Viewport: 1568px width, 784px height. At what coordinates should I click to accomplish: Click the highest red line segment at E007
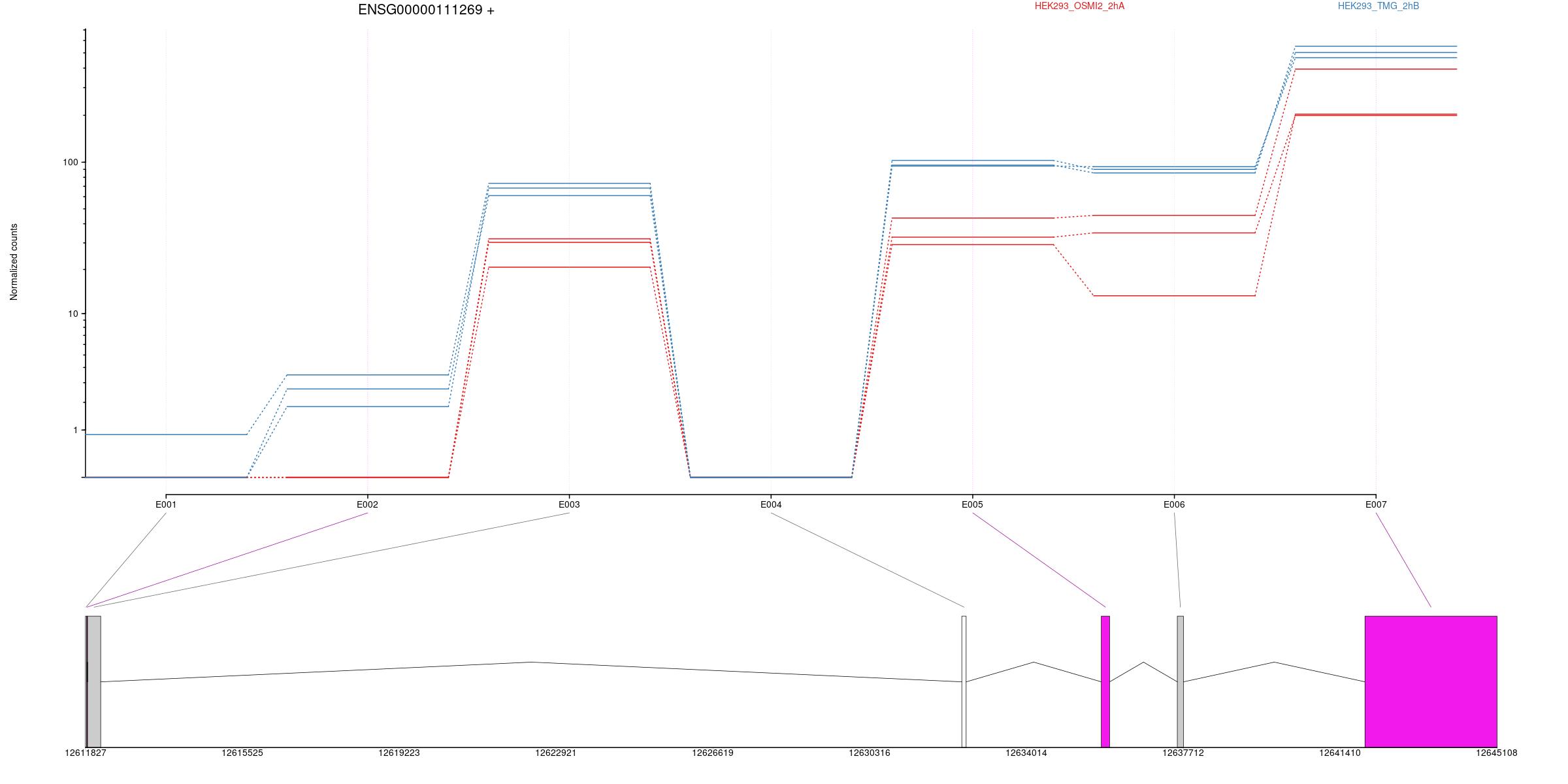click(1376, 69)
